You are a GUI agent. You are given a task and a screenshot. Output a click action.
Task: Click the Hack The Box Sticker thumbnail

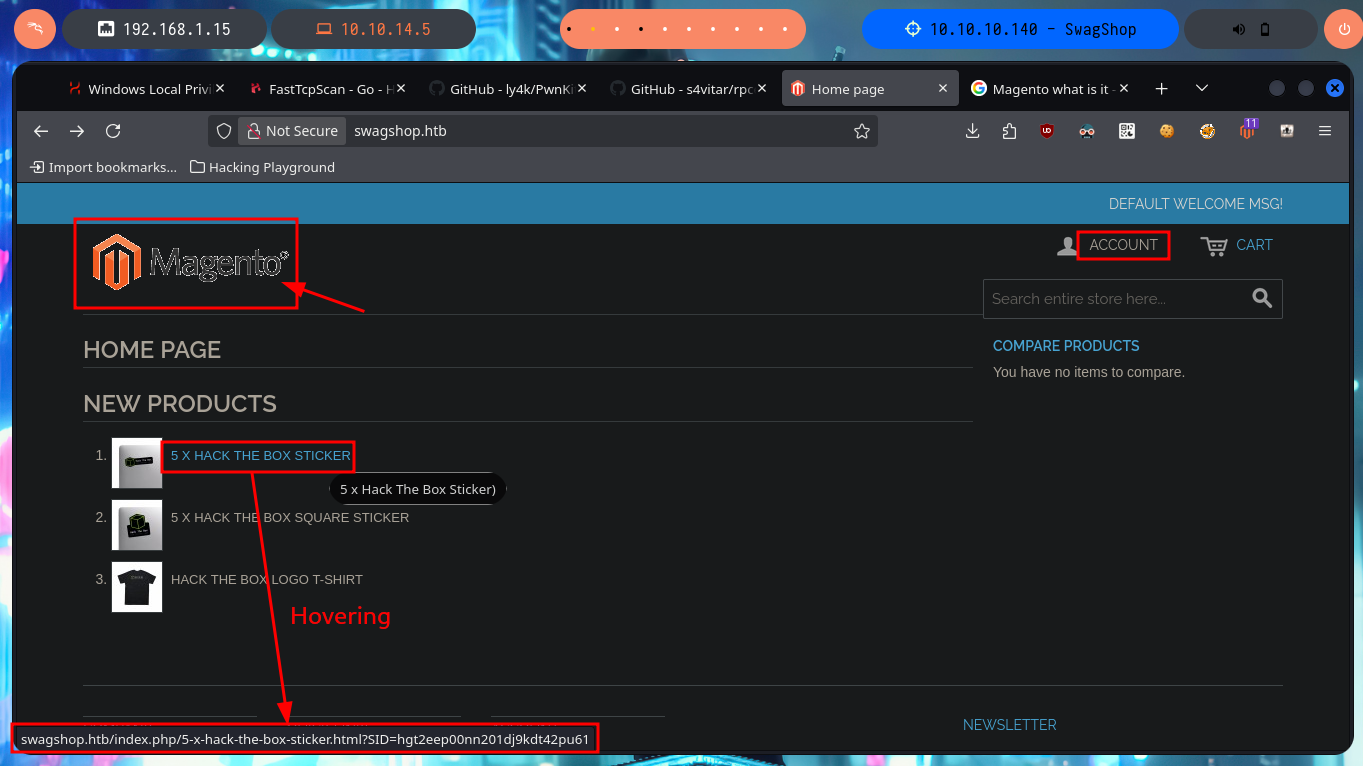coord(137,463)
